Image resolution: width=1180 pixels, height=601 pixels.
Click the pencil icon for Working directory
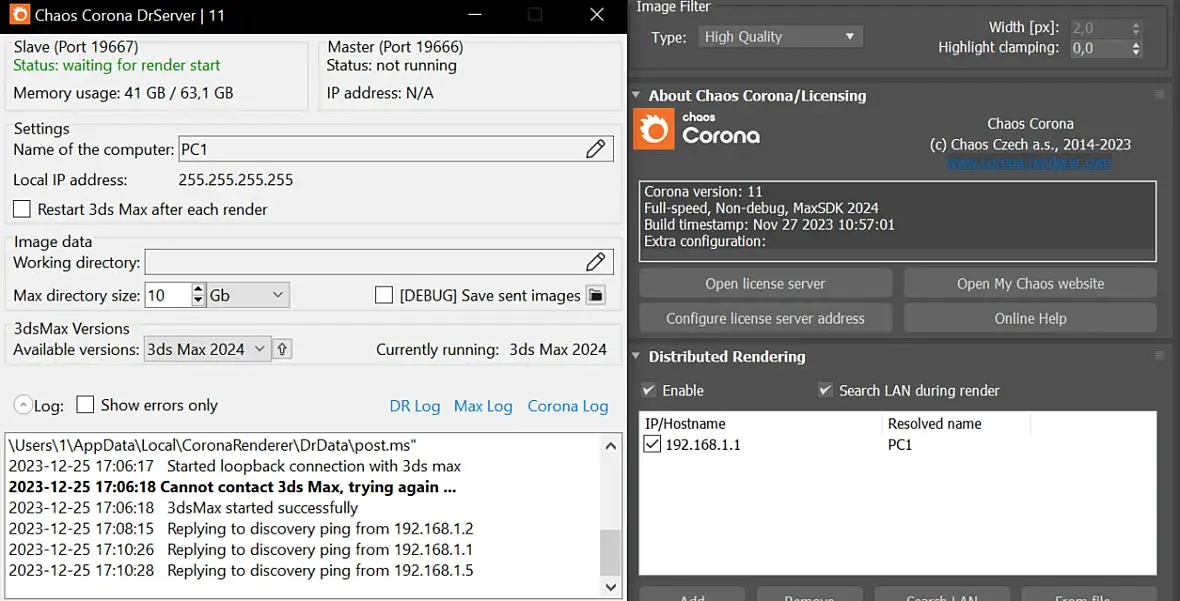pos(595,262)
